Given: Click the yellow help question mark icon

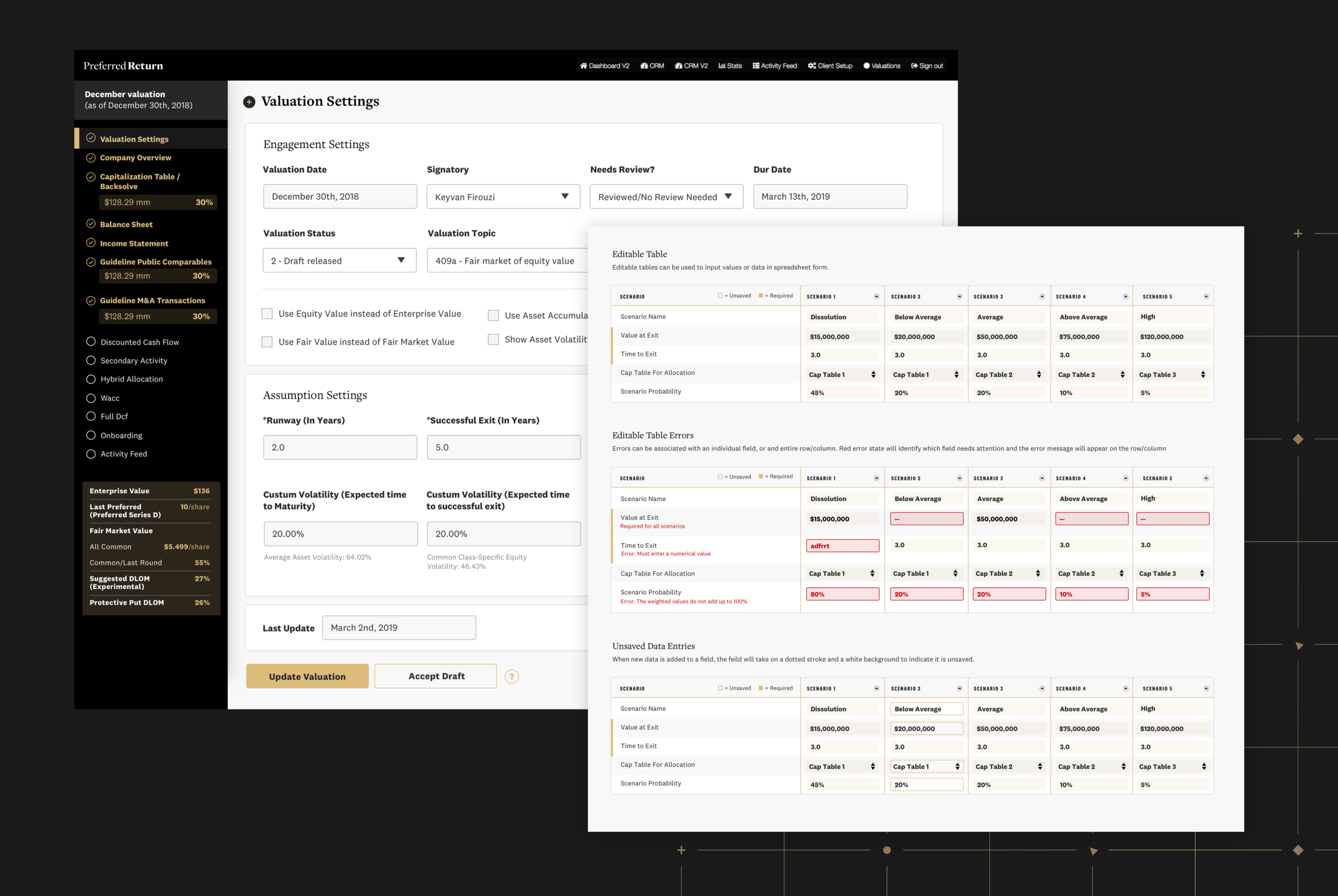Looking at the screenshot, I should [512, 677].
